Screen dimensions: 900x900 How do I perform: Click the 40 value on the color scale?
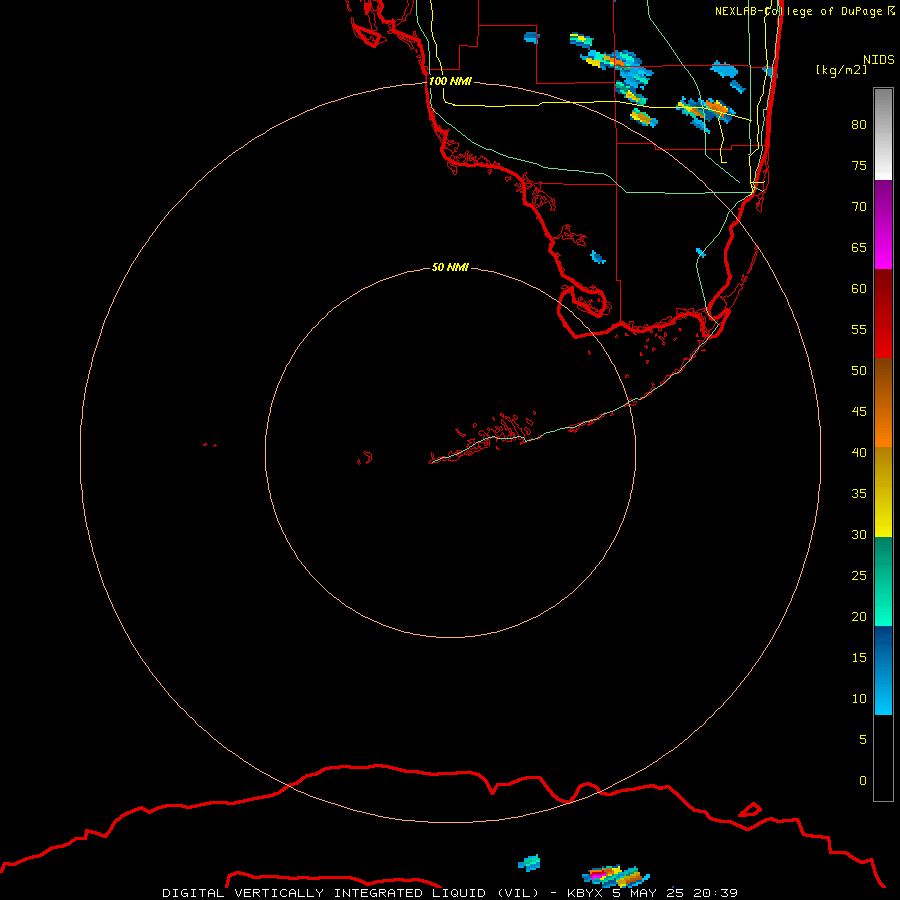[x=859, y=452]
